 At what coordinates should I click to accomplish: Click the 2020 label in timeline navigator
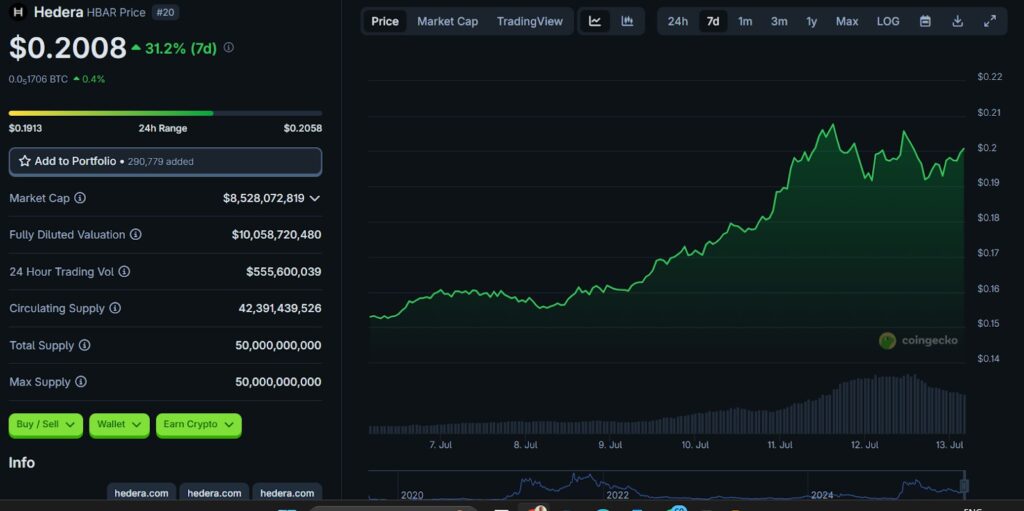click(412, 495)
